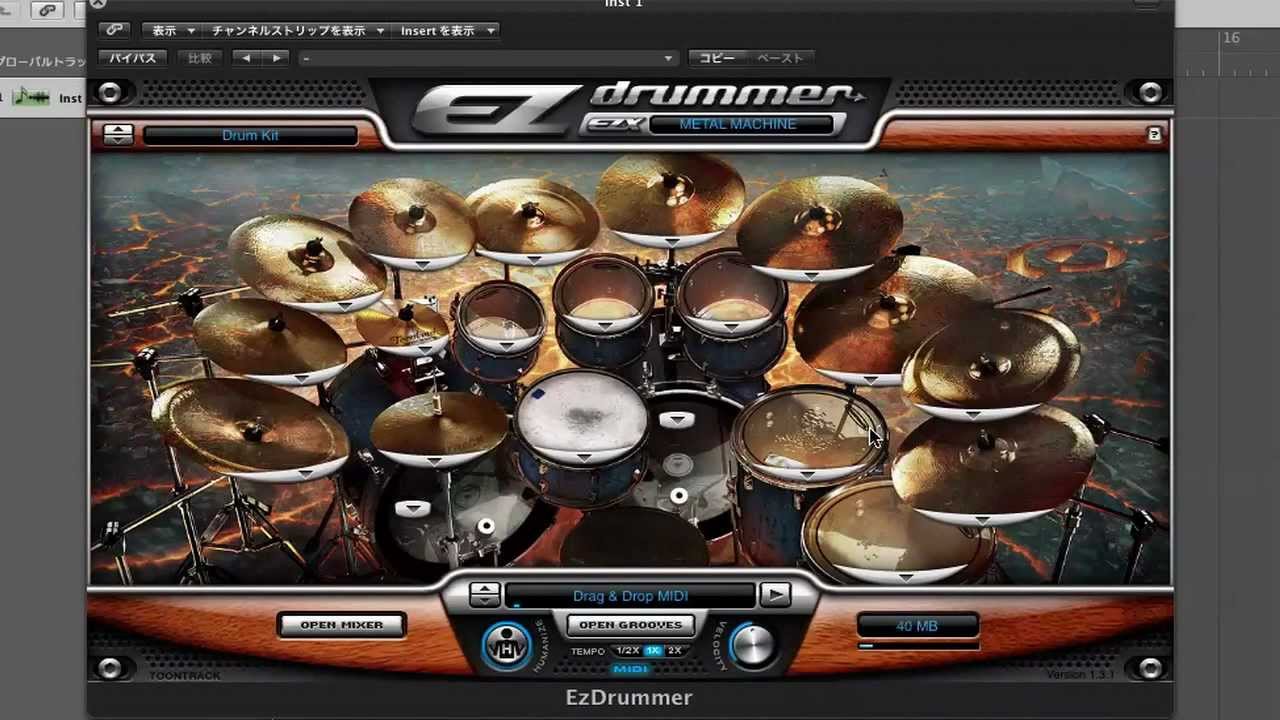Screen dimensions: 1280x720
Task: Click the 40 MB memory display
Action: [917, 626]
